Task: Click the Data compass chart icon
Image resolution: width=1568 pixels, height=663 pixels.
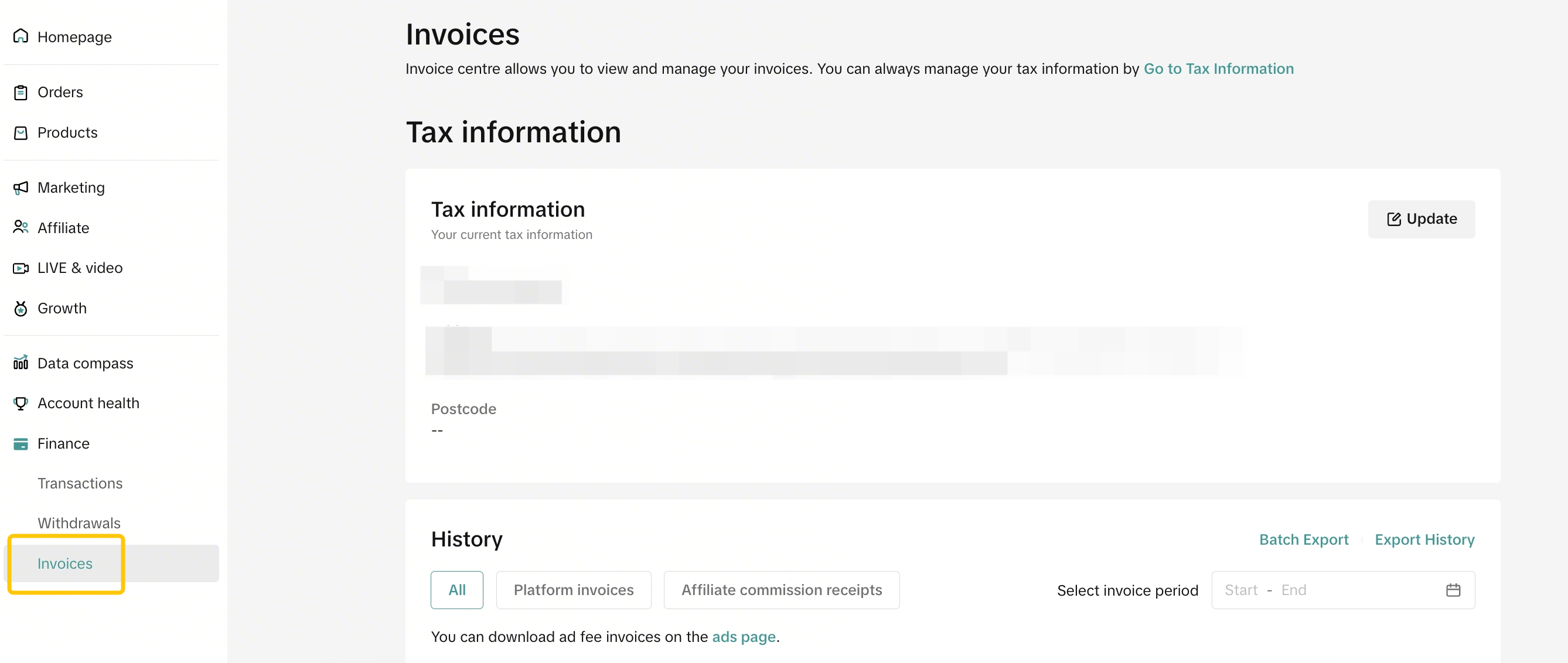Action: pyautogui.click(x=21, y=363)
